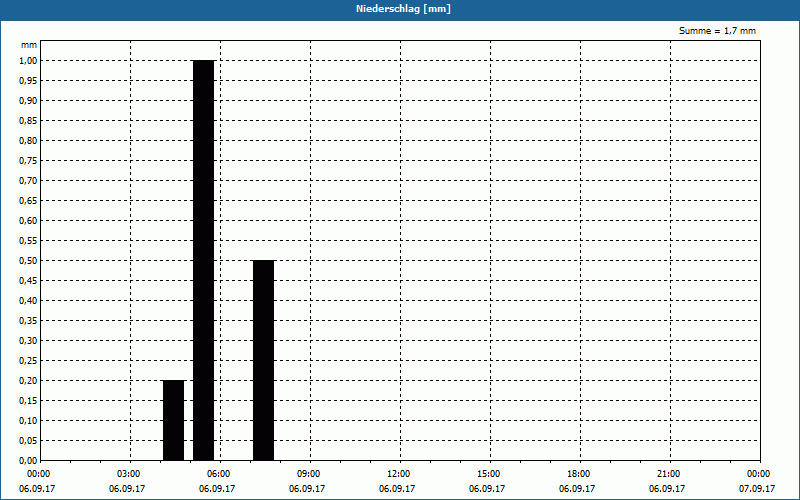Select the y-axis value 0,90
Screen dimensions: 800x500
point(28,101)
